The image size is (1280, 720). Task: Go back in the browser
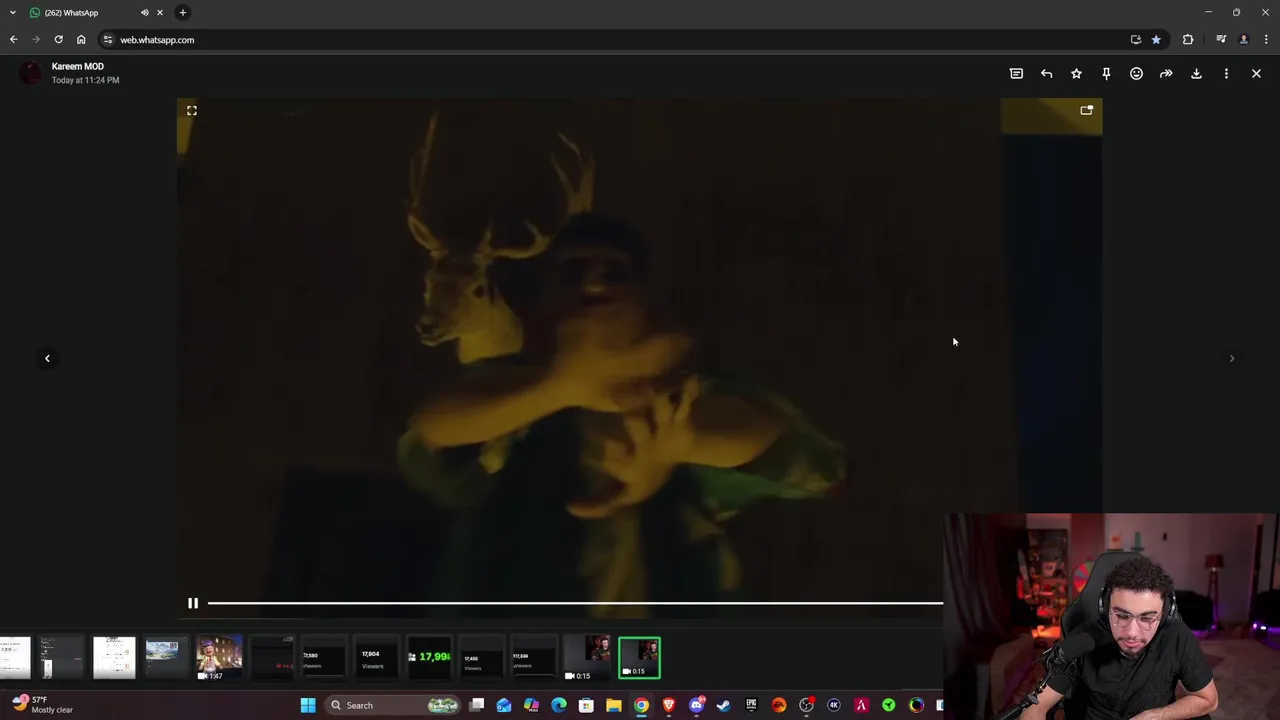[14, 40]
